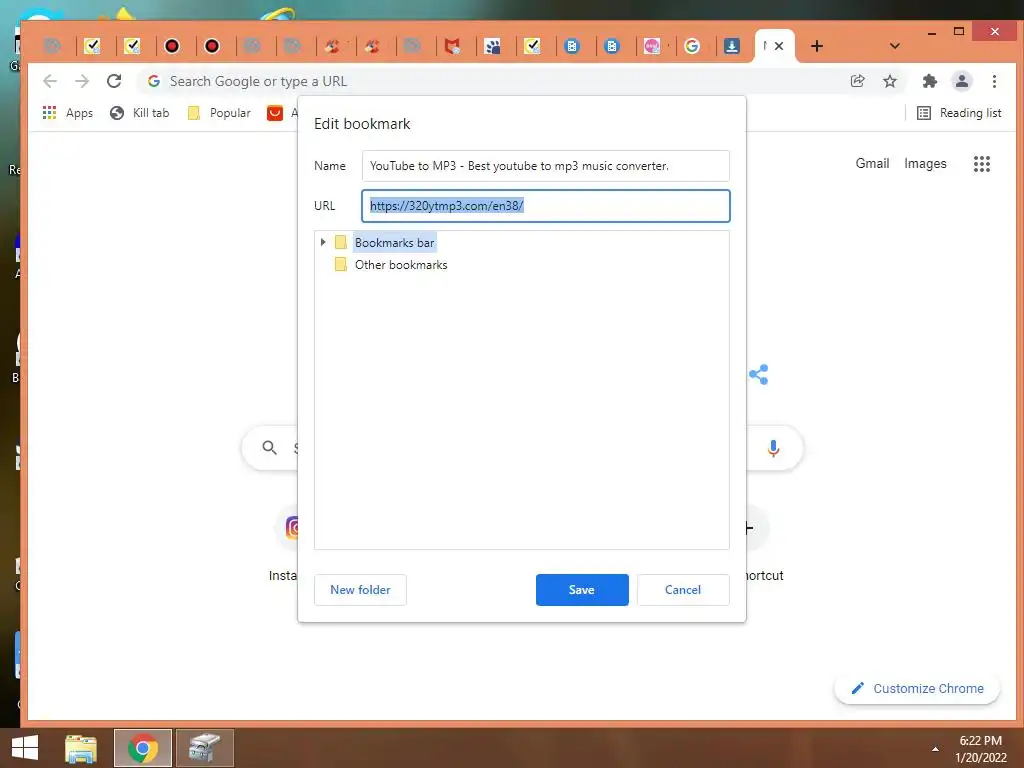Bookmark this tab with star icon
1024x768 pixels.
889,81
